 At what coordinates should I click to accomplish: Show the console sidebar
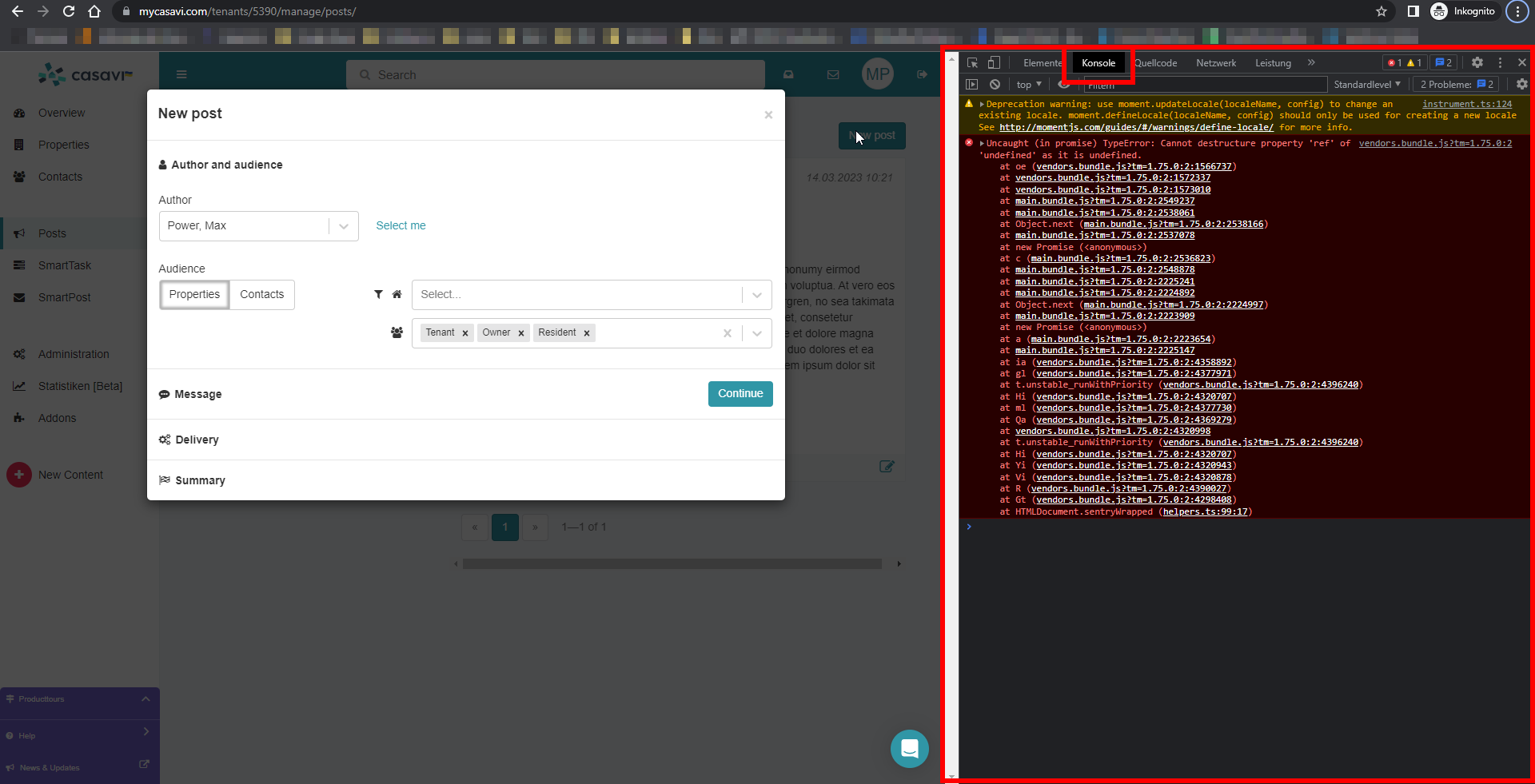point(972,85)
